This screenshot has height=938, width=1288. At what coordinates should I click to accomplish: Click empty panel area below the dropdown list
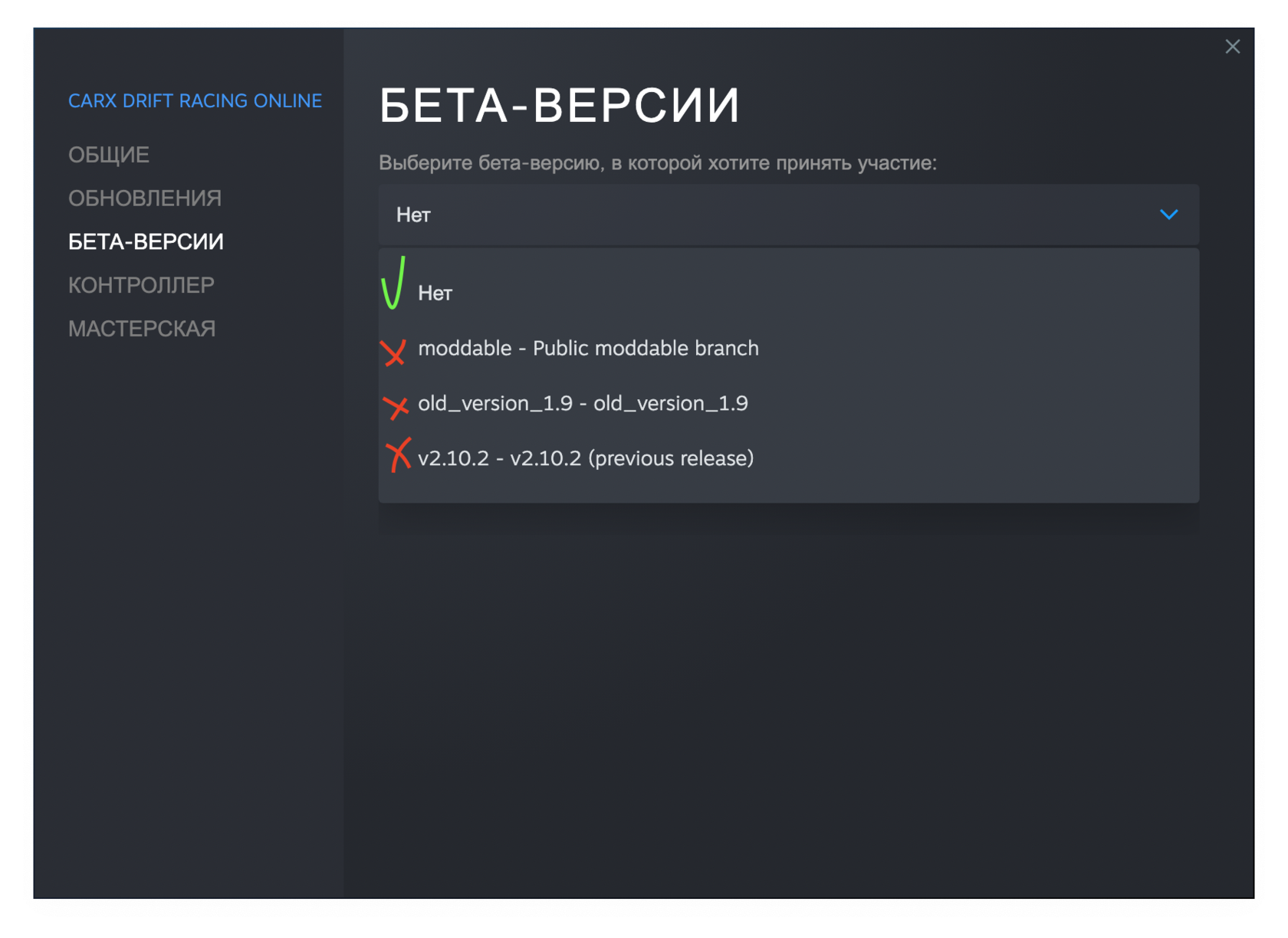(790, 690)
